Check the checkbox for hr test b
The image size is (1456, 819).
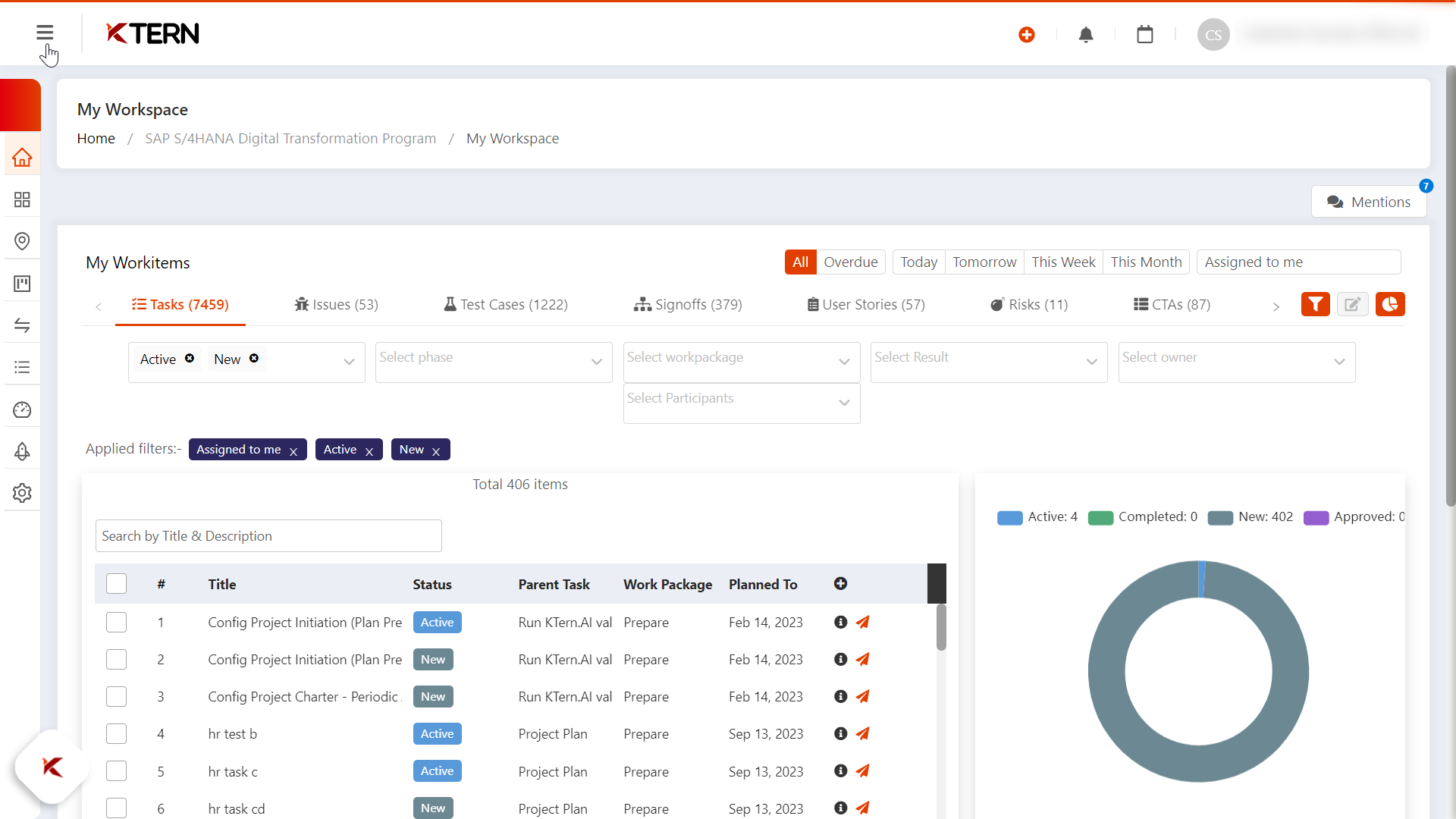[x=116, y=733]
